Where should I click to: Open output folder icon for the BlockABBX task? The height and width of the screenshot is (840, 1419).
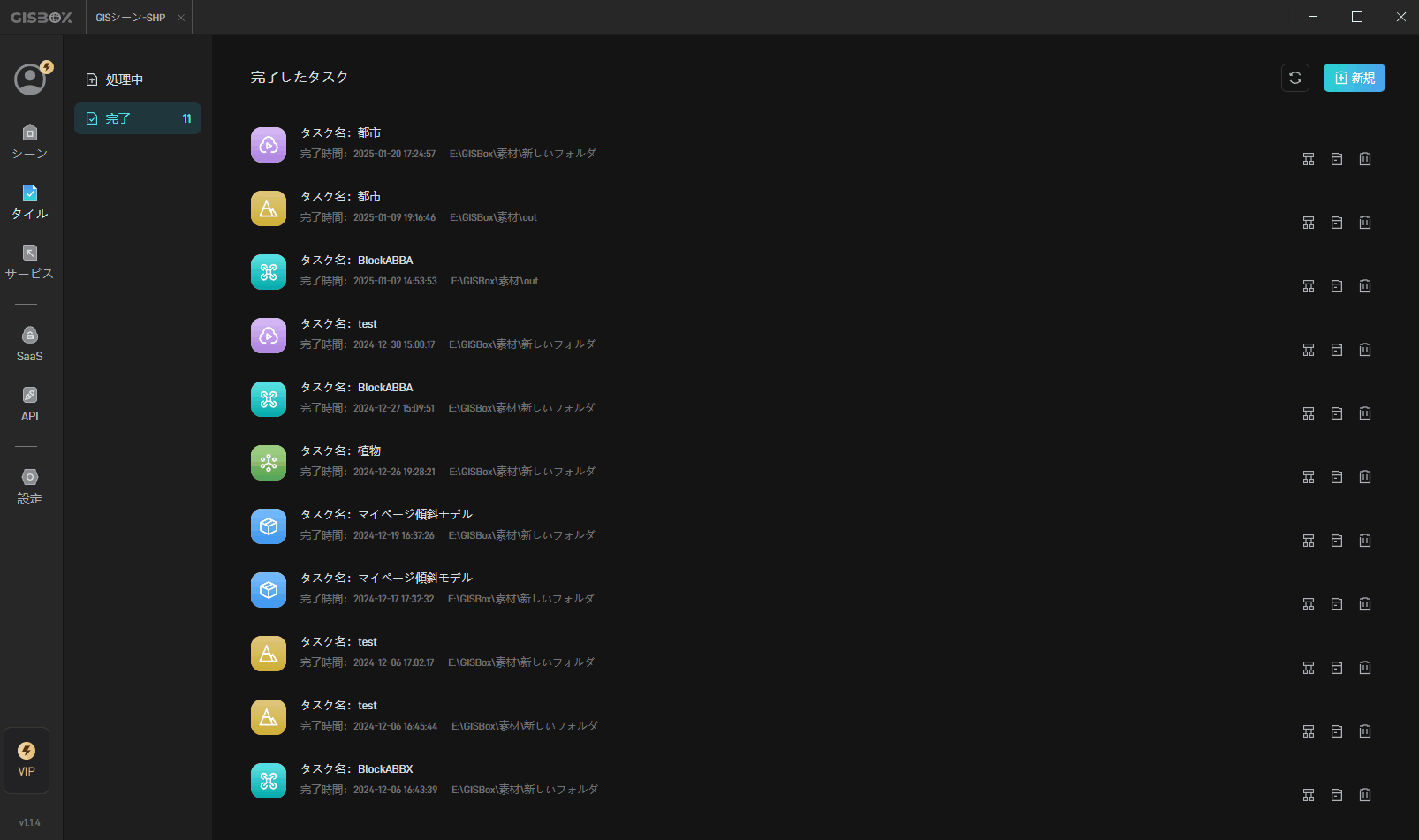click(x=1337, y=795)
